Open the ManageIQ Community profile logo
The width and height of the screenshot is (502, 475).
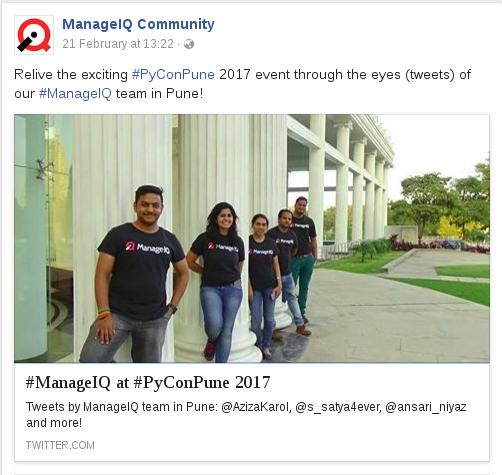34,35
